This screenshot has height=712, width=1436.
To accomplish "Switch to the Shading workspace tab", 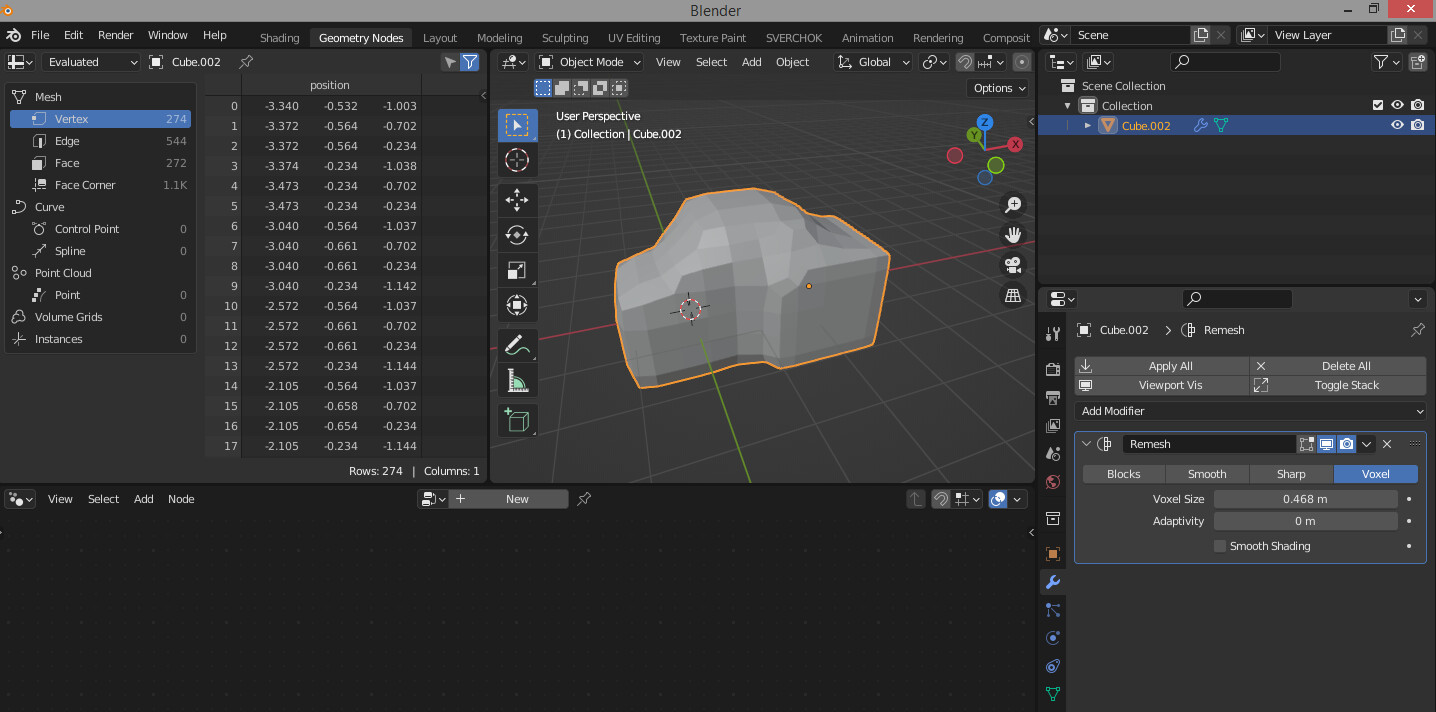I will point(280,38).
